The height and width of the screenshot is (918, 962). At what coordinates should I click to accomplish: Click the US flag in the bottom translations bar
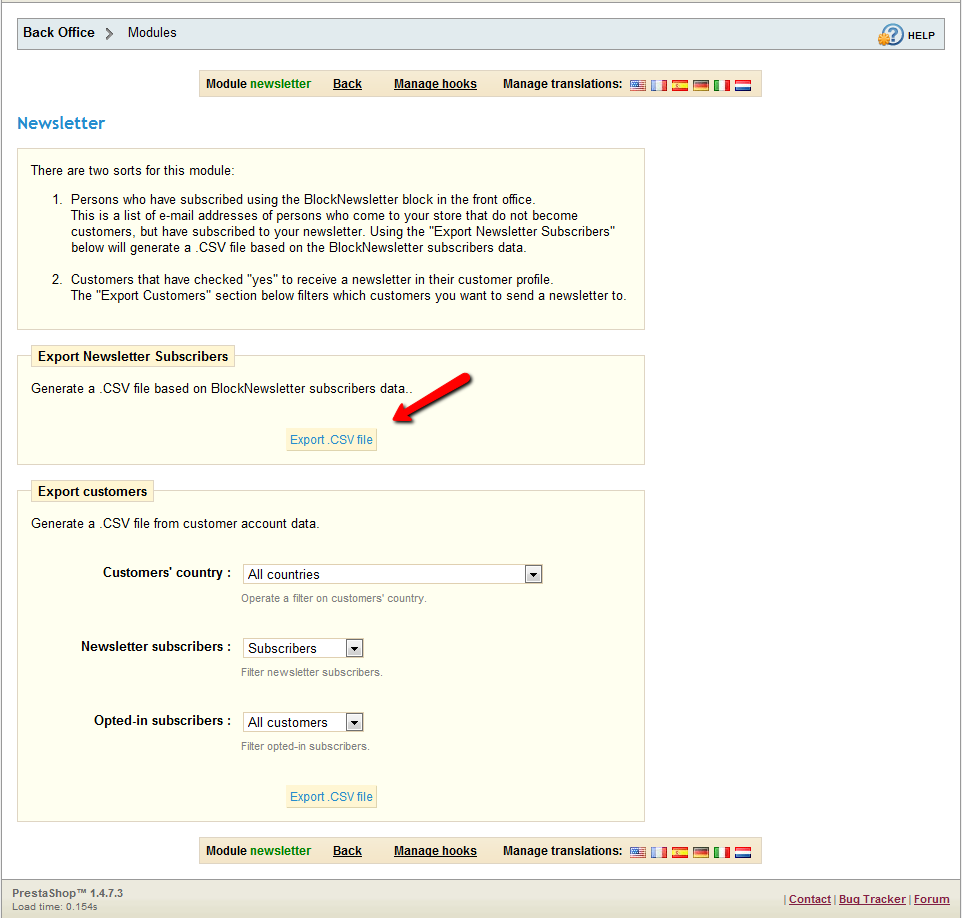pos(637,852)
